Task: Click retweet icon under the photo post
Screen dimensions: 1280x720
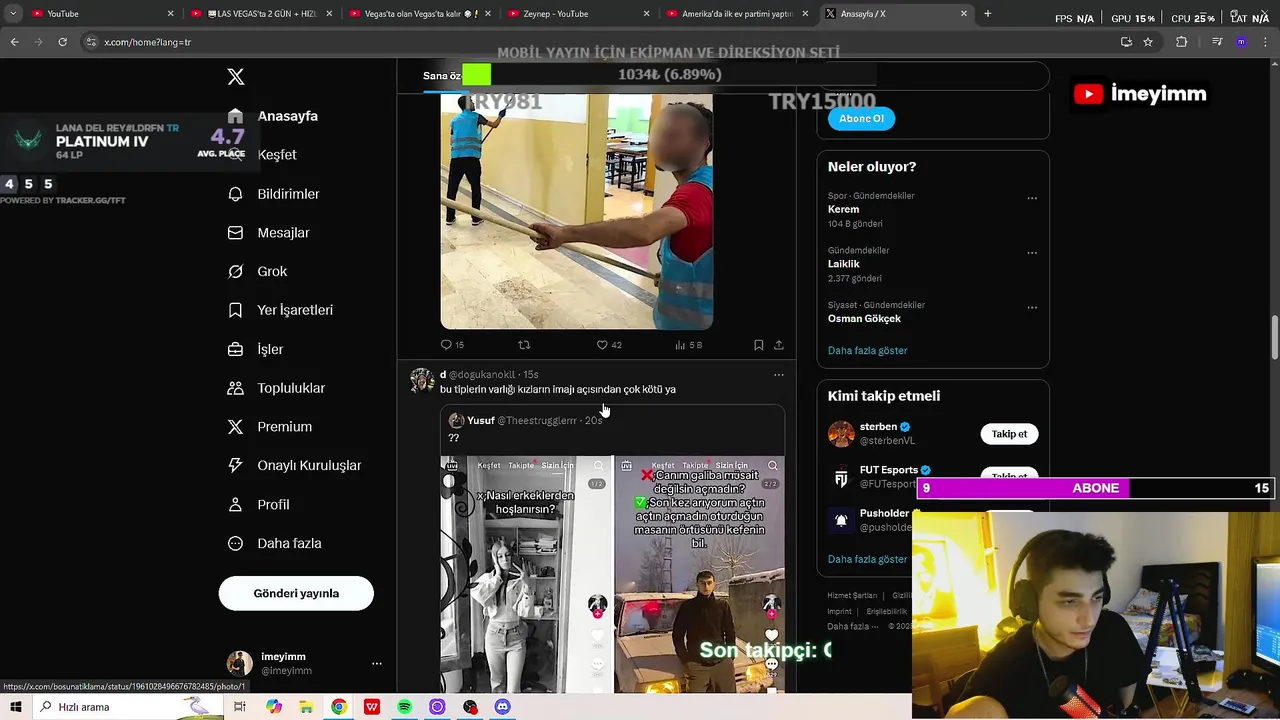Action: pyautogui.click(x=524, y=345)
